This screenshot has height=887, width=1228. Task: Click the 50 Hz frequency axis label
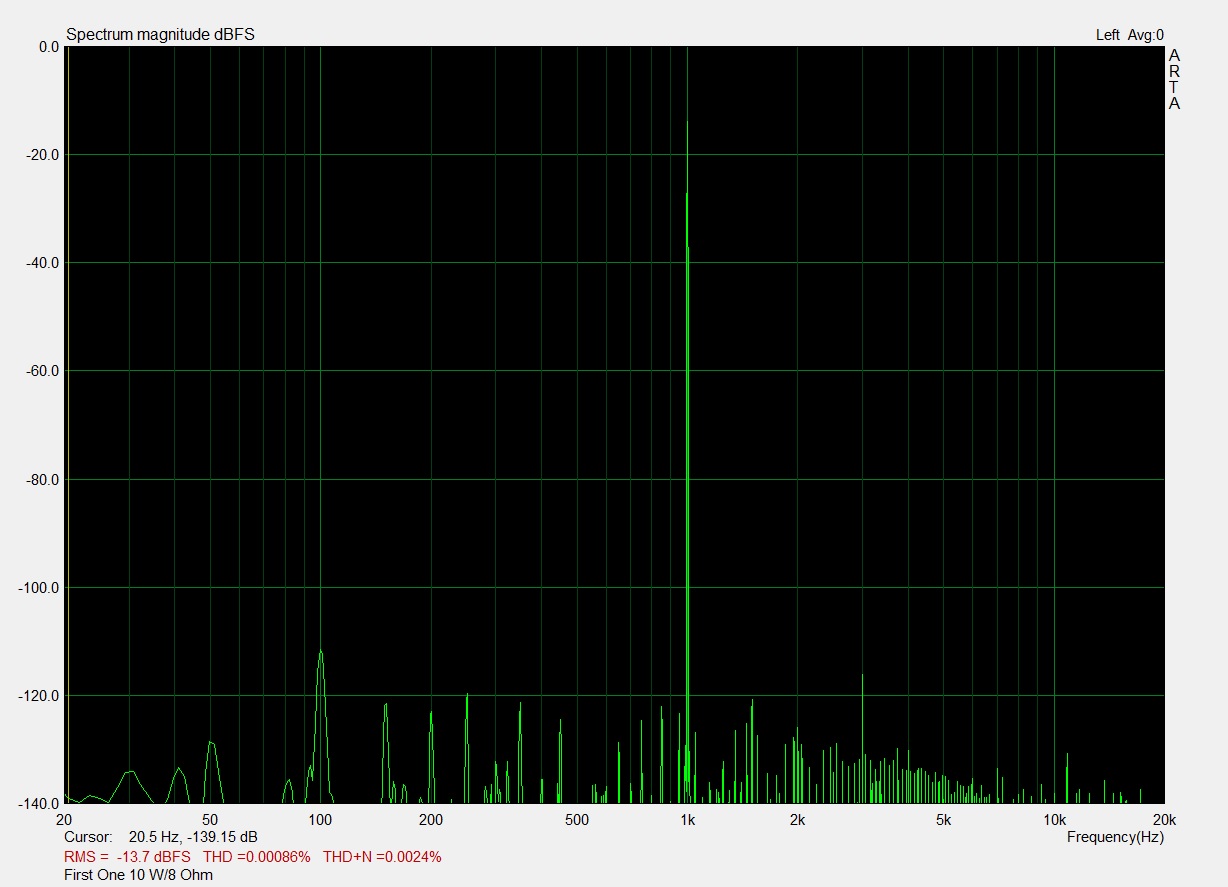click(210, 820)
